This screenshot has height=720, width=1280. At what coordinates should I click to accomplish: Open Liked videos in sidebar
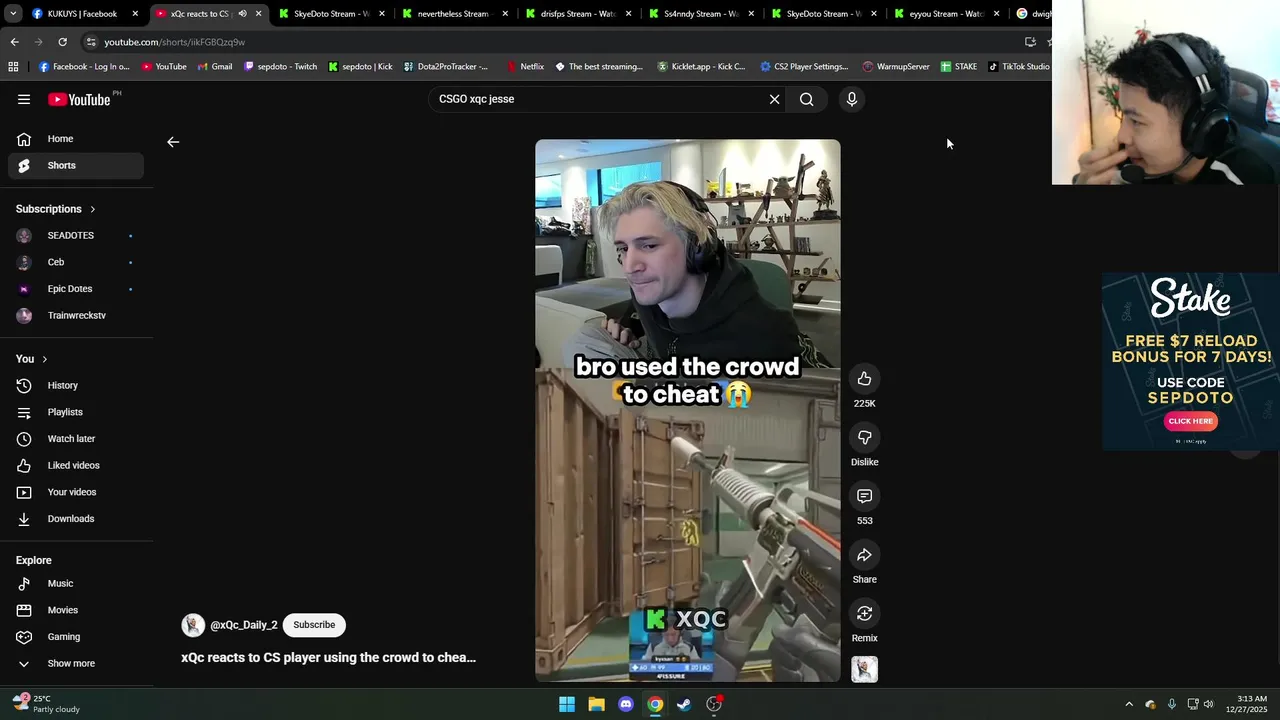(x=76, y=465)
